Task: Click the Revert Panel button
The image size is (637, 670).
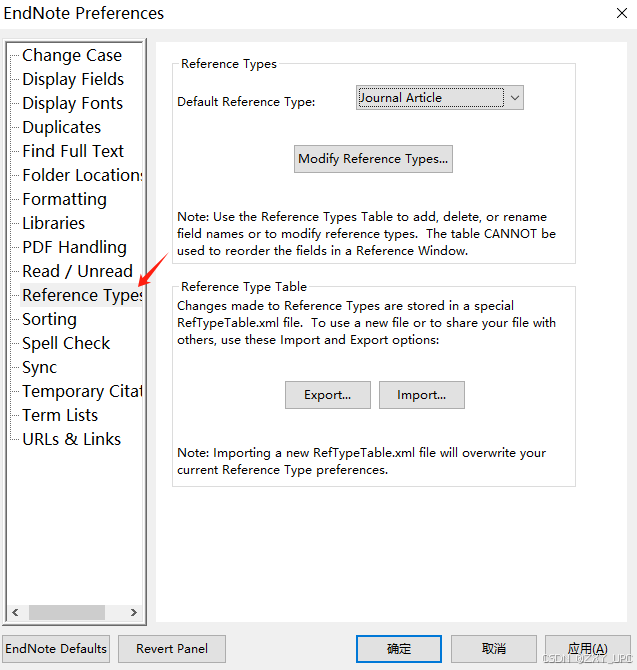Action: click(172, 649)
